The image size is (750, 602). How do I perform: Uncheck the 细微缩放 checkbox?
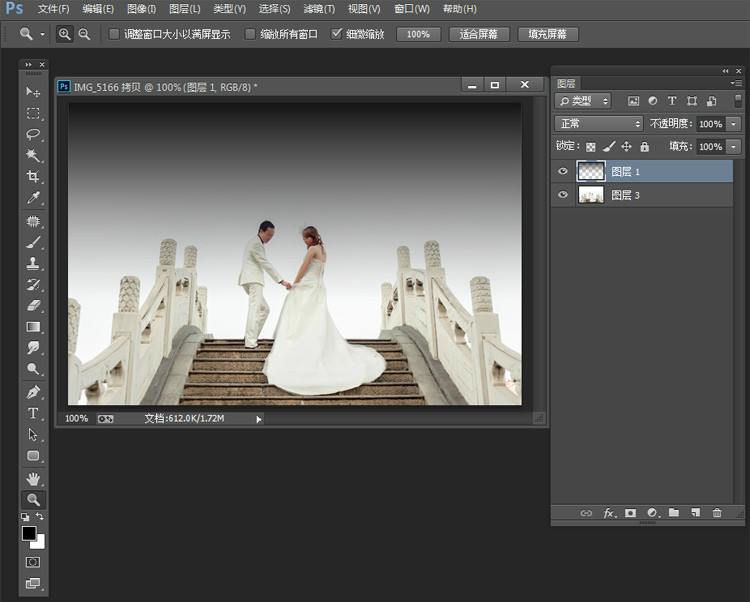coord(337,34)
